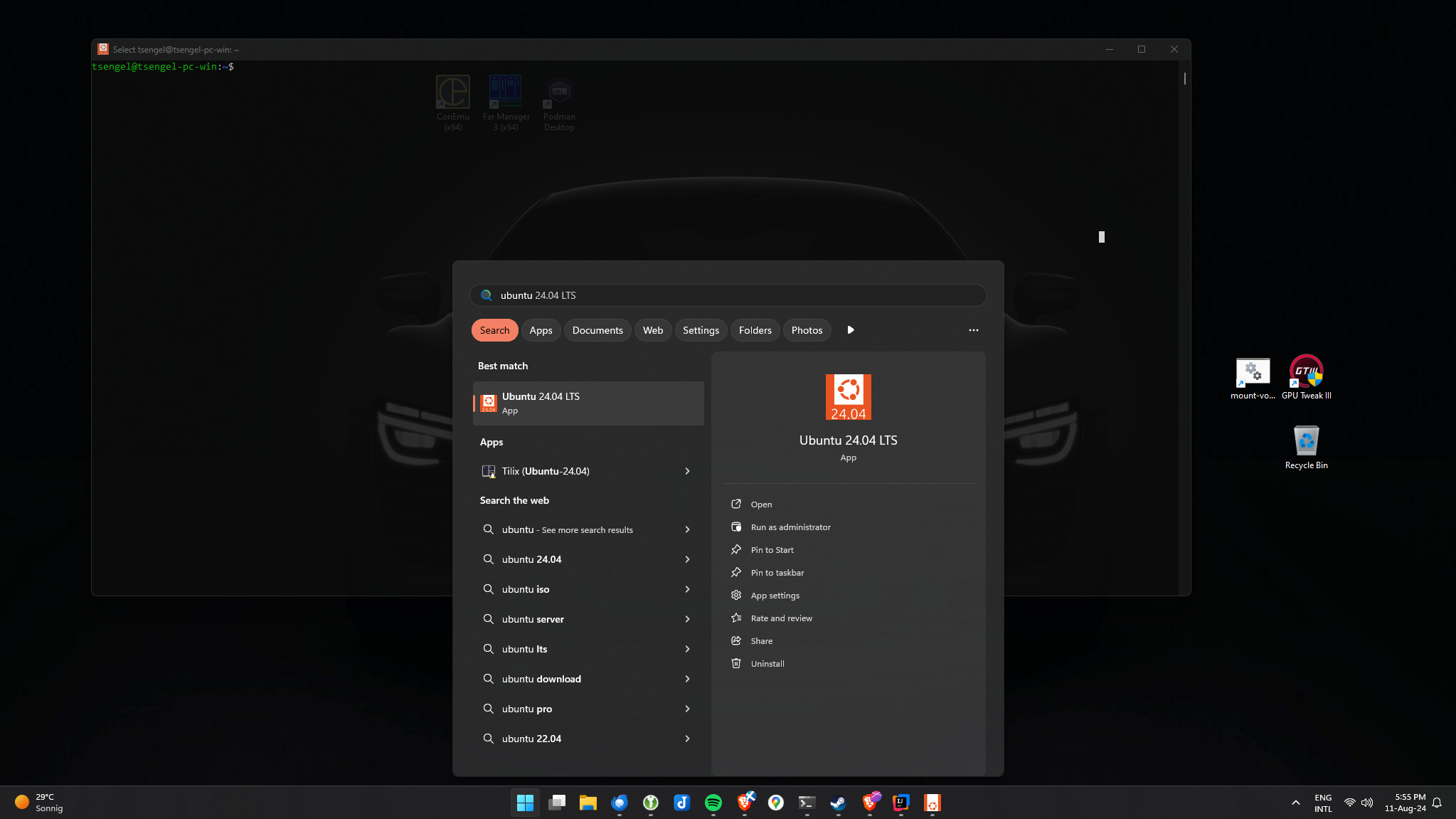1456x819 pixels.
Task: Switch to the Settings filter tab
Action: [701, 330]
